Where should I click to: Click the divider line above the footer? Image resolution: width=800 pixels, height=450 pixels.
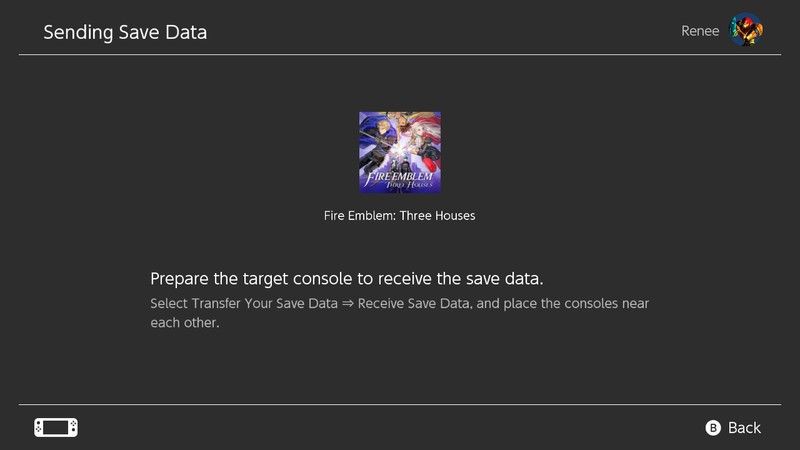tap(400, 405)
